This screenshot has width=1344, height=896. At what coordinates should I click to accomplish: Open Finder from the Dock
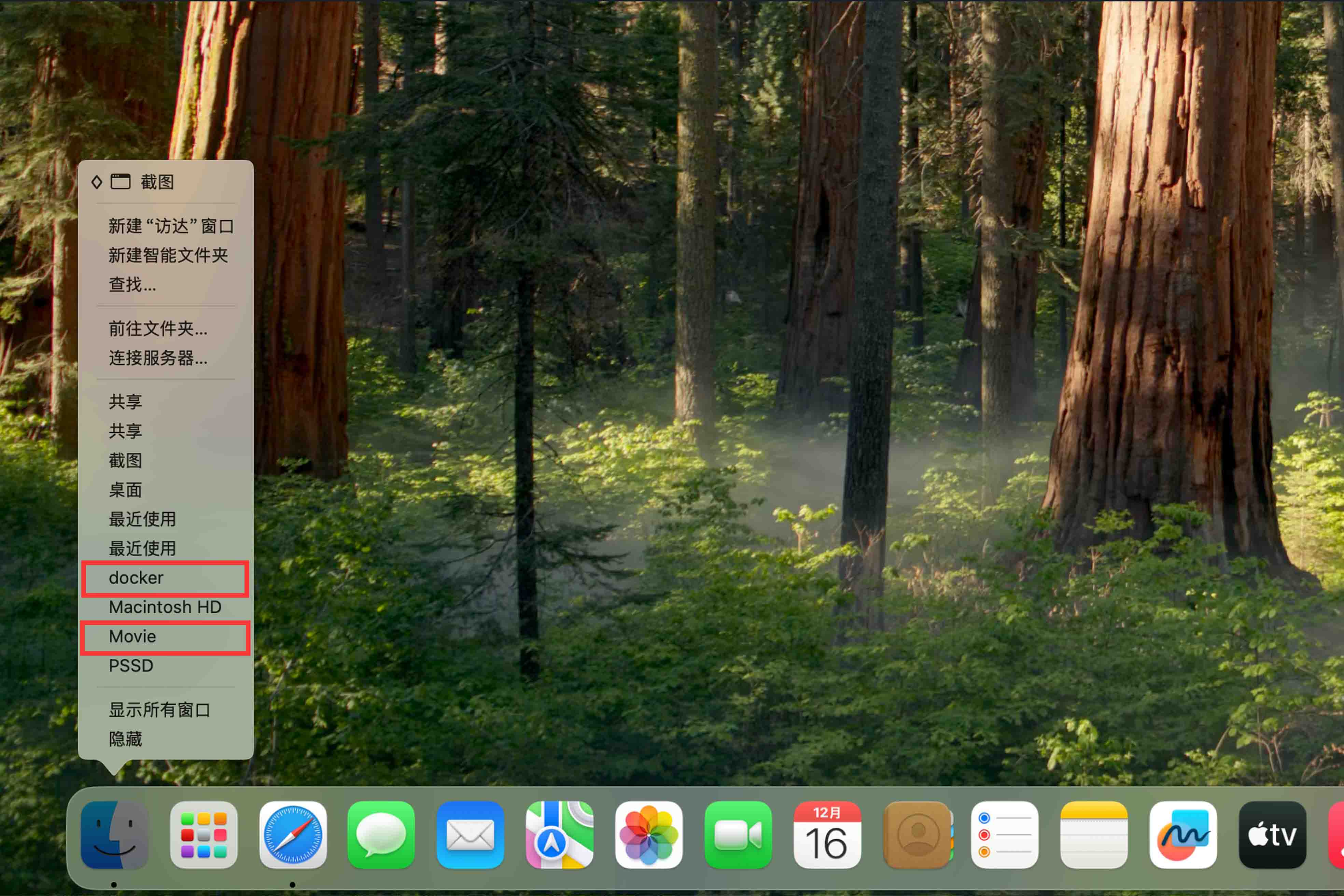point(115,835)
